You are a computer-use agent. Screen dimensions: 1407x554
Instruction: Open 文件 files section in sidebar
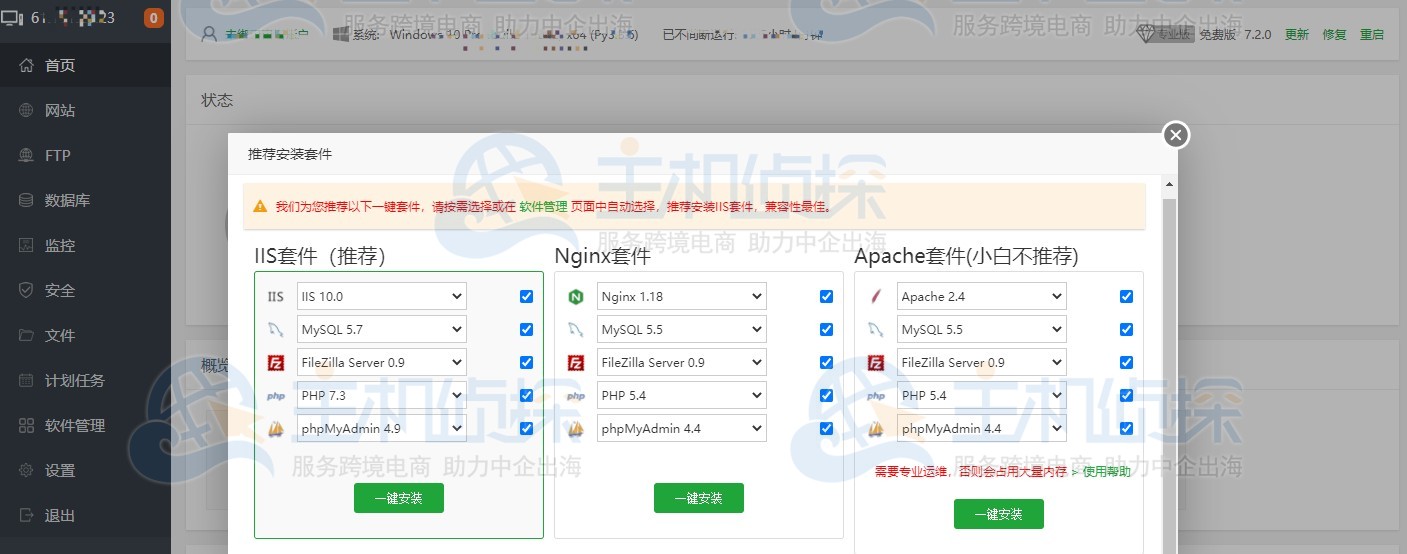85,335
